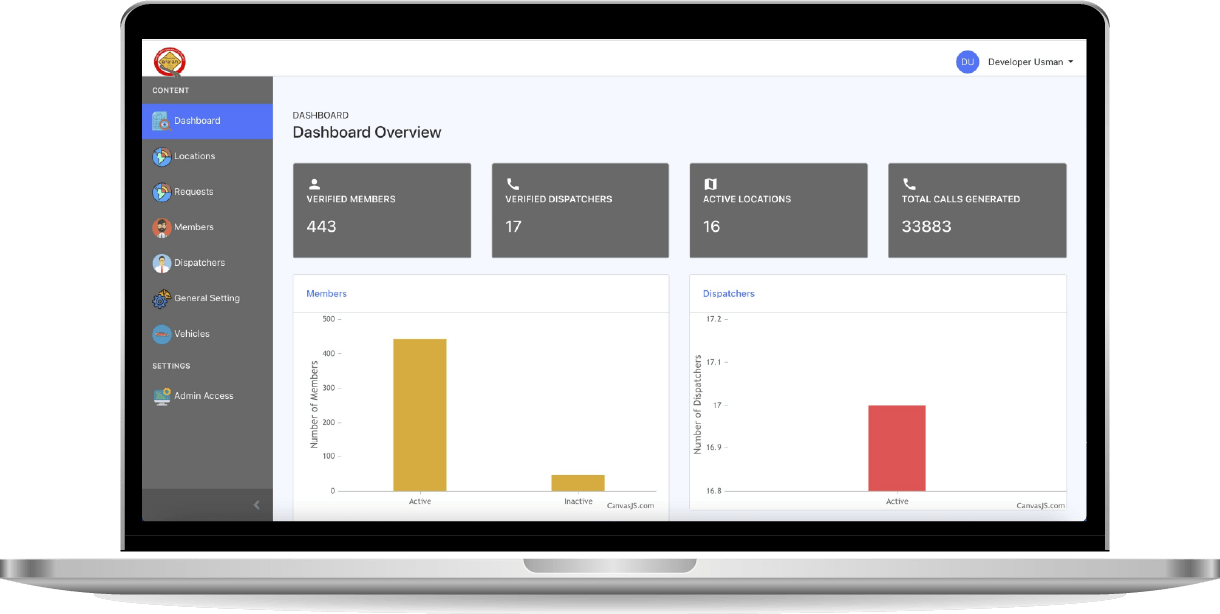Click the SETTINGS sidebar section header
The width and height of the screenshot is (1220, 614).
171,366
